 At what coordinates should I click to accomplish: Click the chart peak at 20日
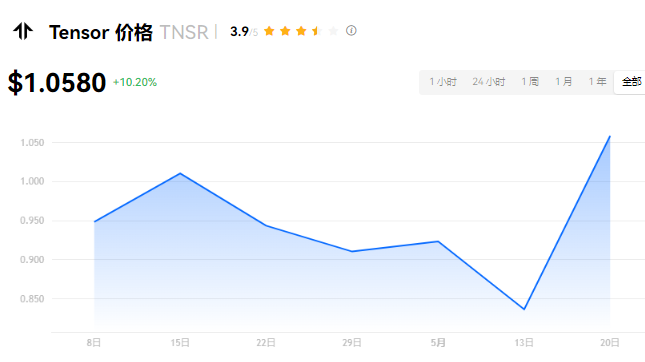click(x=610, y=136)
